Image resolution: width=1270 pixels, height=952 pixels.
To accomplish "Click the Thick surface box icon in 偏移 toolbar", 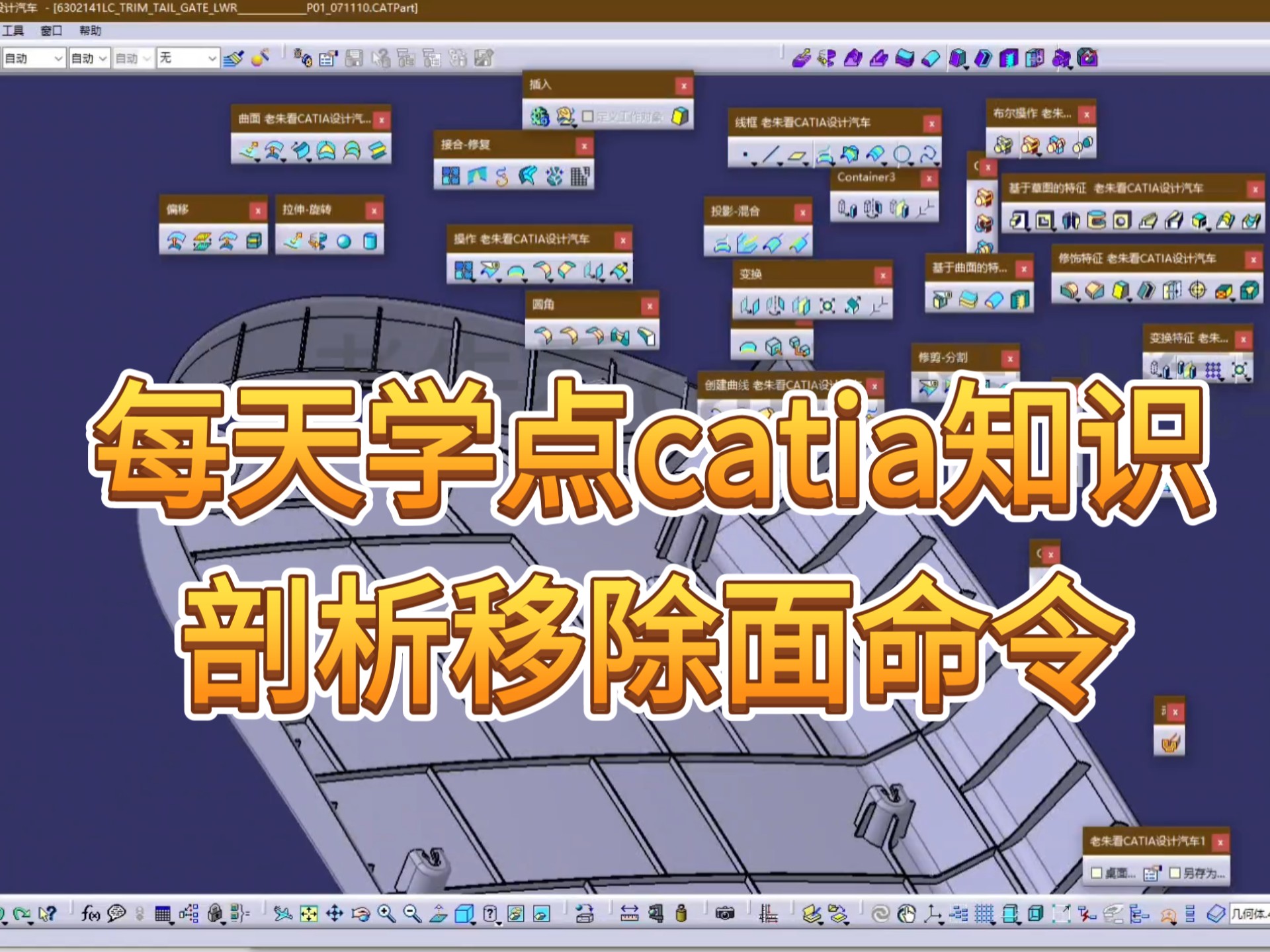I will click(x=253, y=241).
